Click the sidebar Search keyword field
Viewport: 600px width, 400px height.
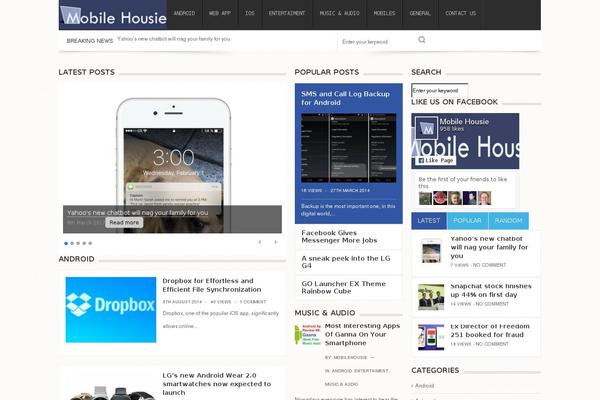tap(440, 91)
